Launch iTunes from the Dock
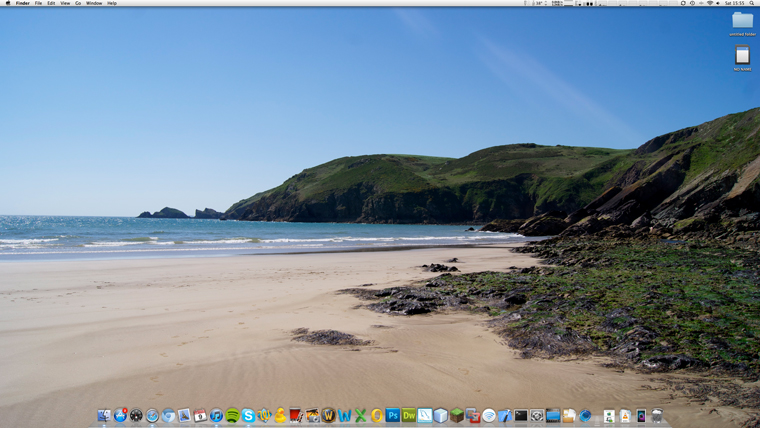 pyautogui.click(x=216, y=415)
